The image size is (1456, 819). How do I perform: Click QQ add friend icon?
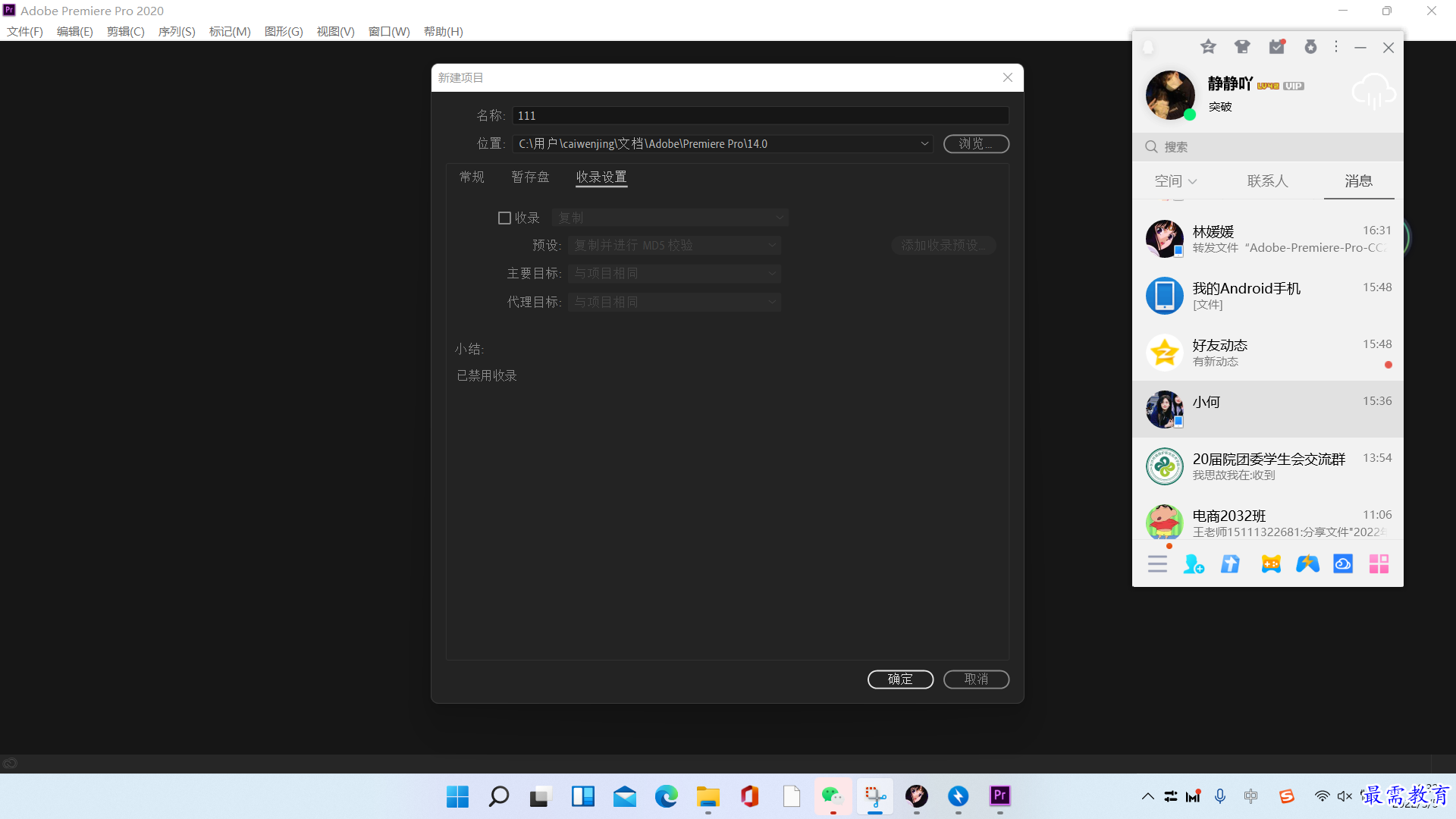(x=1194, y=564)
